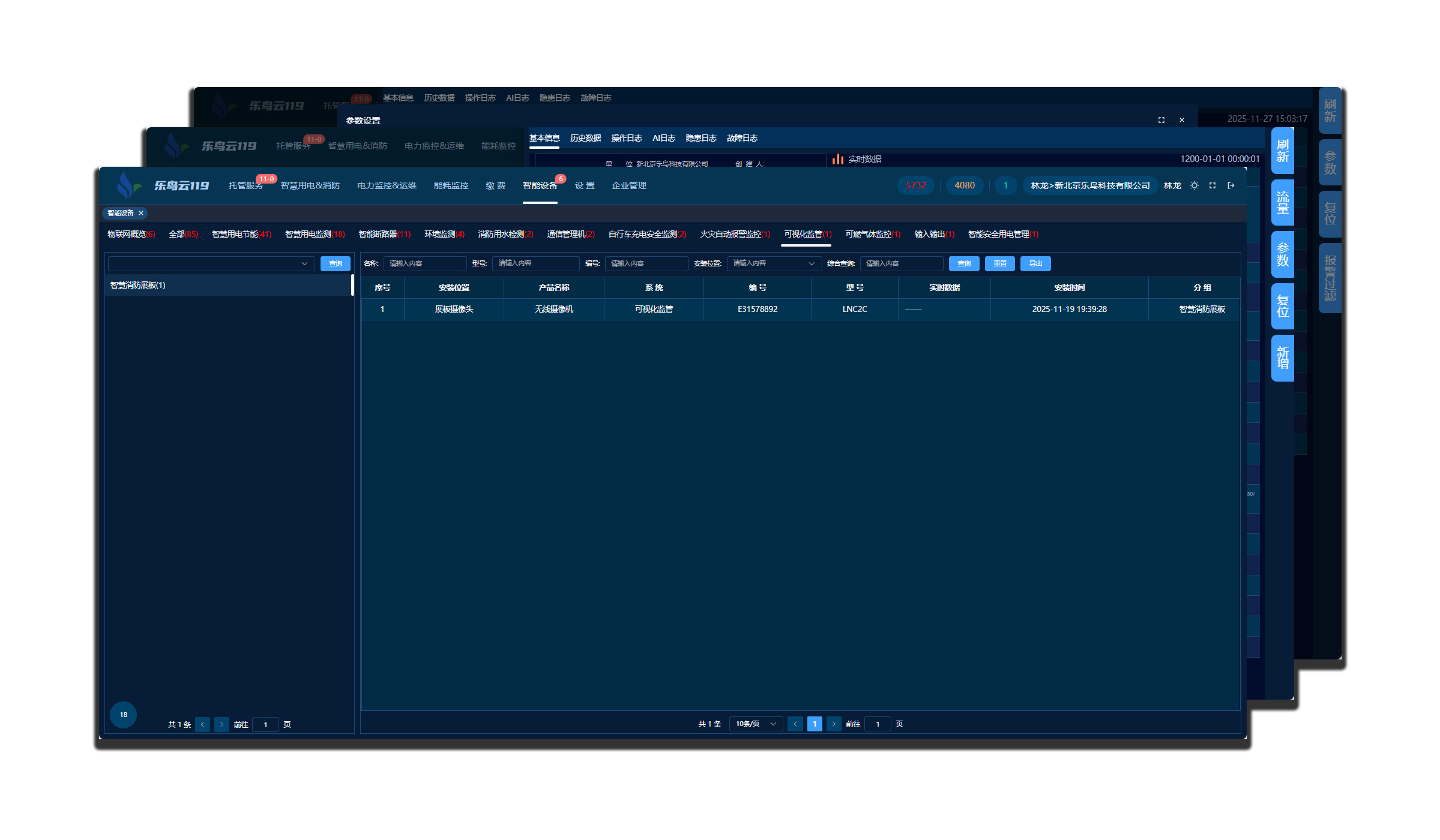Viewport: 1440px width, 840px height.
Task: Expand the 安装位置 dropdown filter
Action: tap(774, 263)
